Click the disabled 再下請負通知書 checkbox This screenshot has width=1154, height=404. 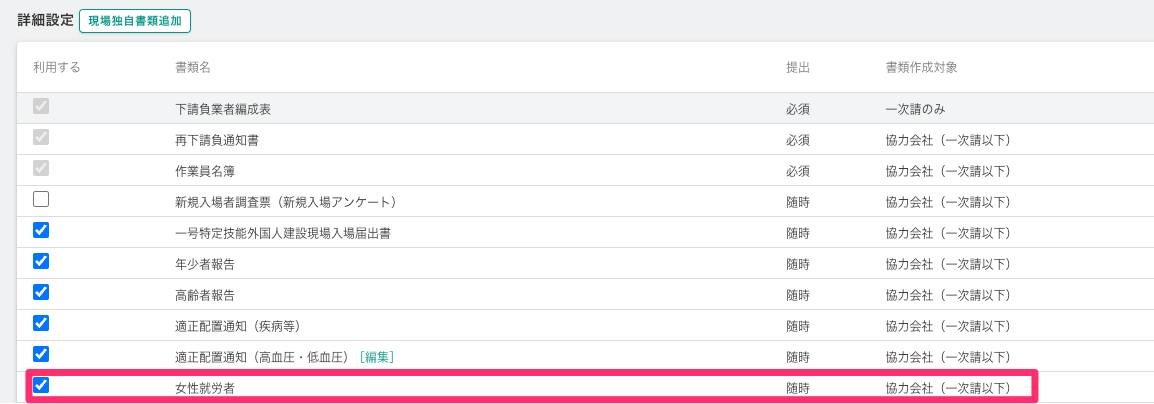(41, 137)
